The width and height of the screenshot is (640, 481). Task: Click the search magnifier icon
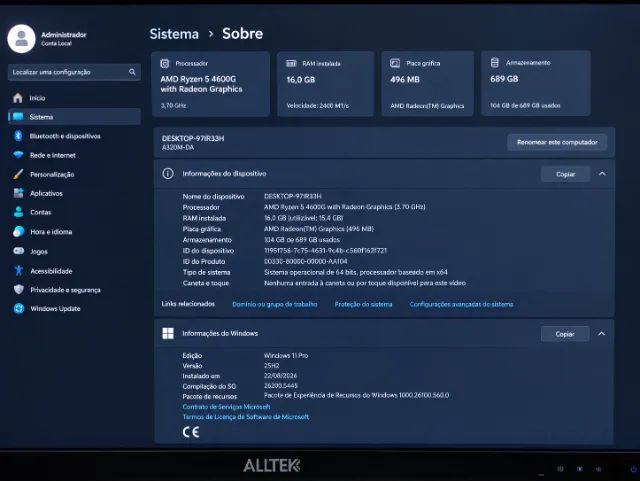coord(132,72)
